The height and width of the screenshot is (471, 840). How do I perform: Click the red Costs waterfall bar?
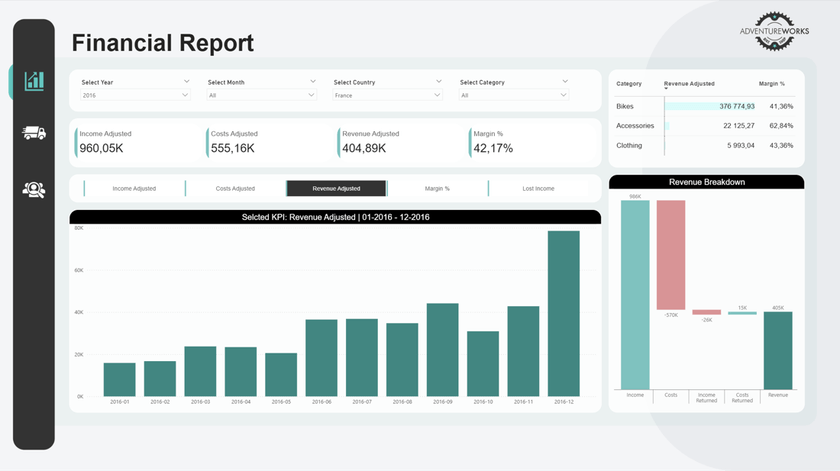pyautogui.click(x=671, y=255)
